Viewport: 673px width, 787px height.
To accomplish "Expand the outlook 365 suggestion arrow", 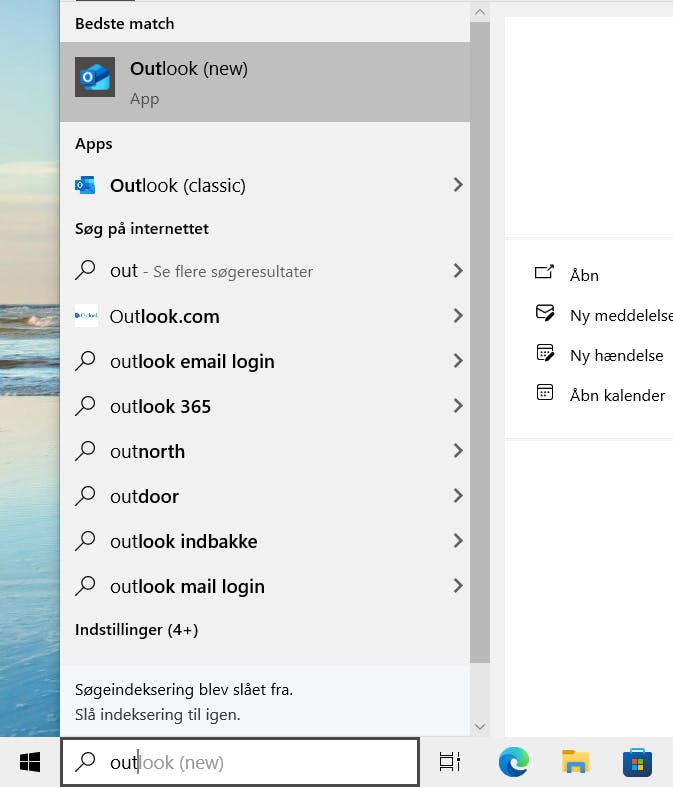I will tap(458, 406).
